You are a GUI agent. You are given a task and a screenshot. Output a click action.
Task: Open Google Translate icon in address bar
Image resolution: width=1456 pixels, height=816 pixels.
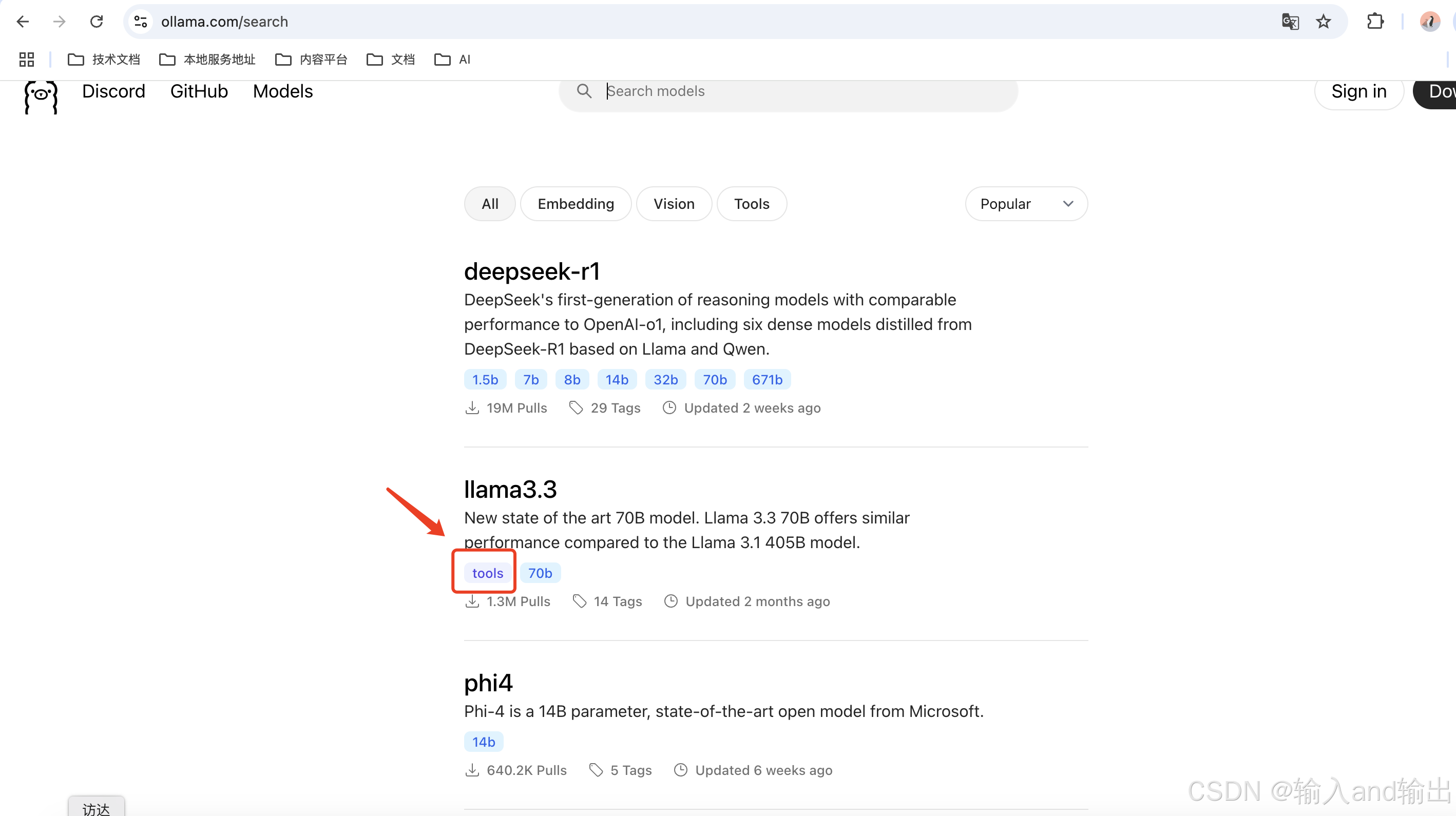1290,22
